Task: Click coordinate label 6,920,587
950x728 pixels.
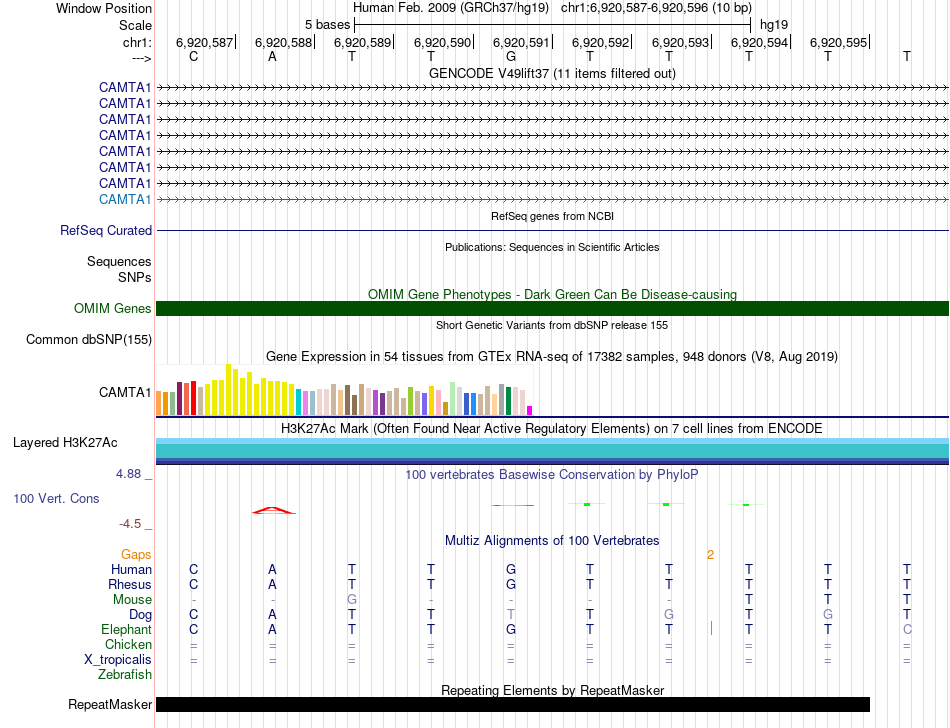Action: pyautogui.click(x=204, y=42)
